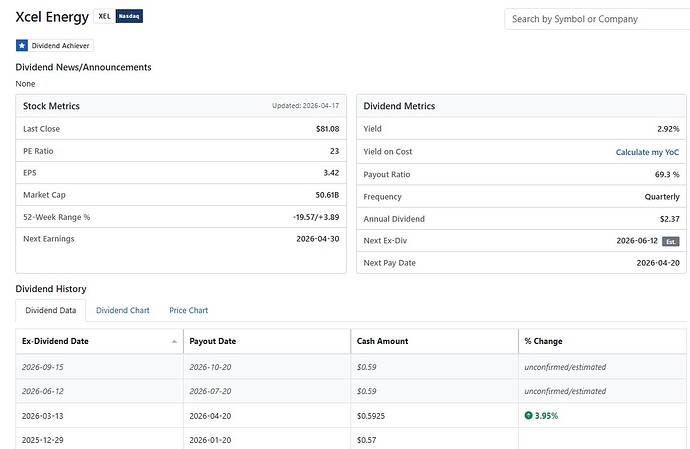This screenshot has width=690, height=449.
Task: Click the Market Cap value 50.61B
Action: click(327, 195)
